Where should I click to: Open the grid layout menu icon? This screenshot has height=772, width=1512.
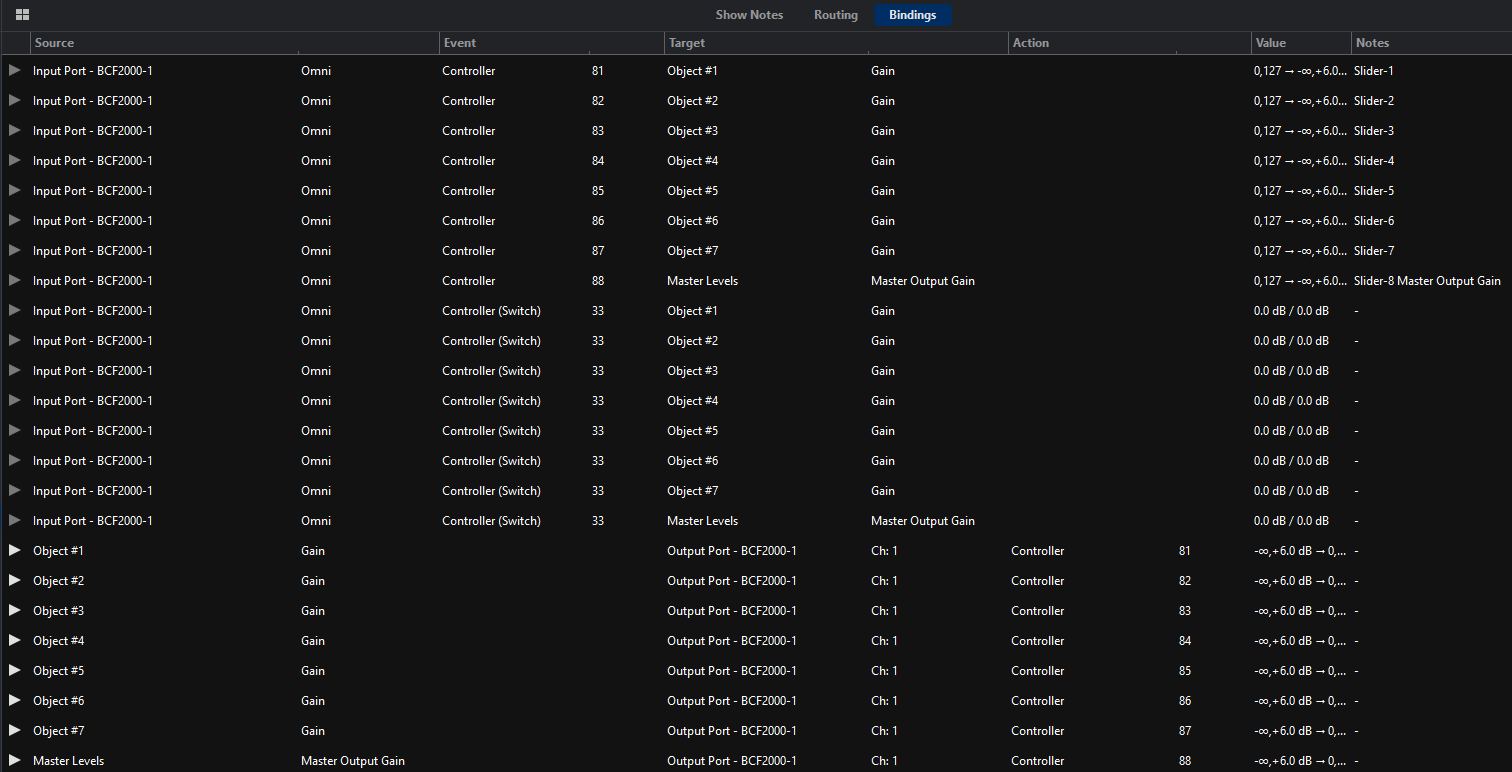point(22,15)
